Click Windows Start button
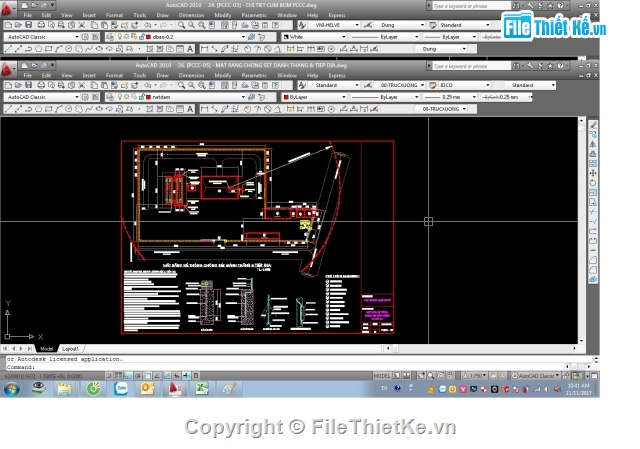 [x=12, y=389]
